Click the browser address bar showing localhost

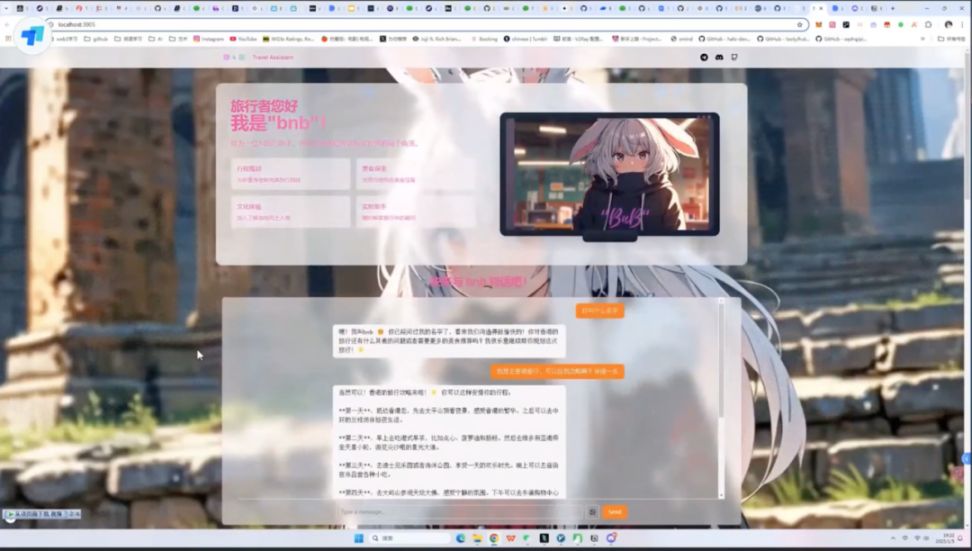(425, 25)
